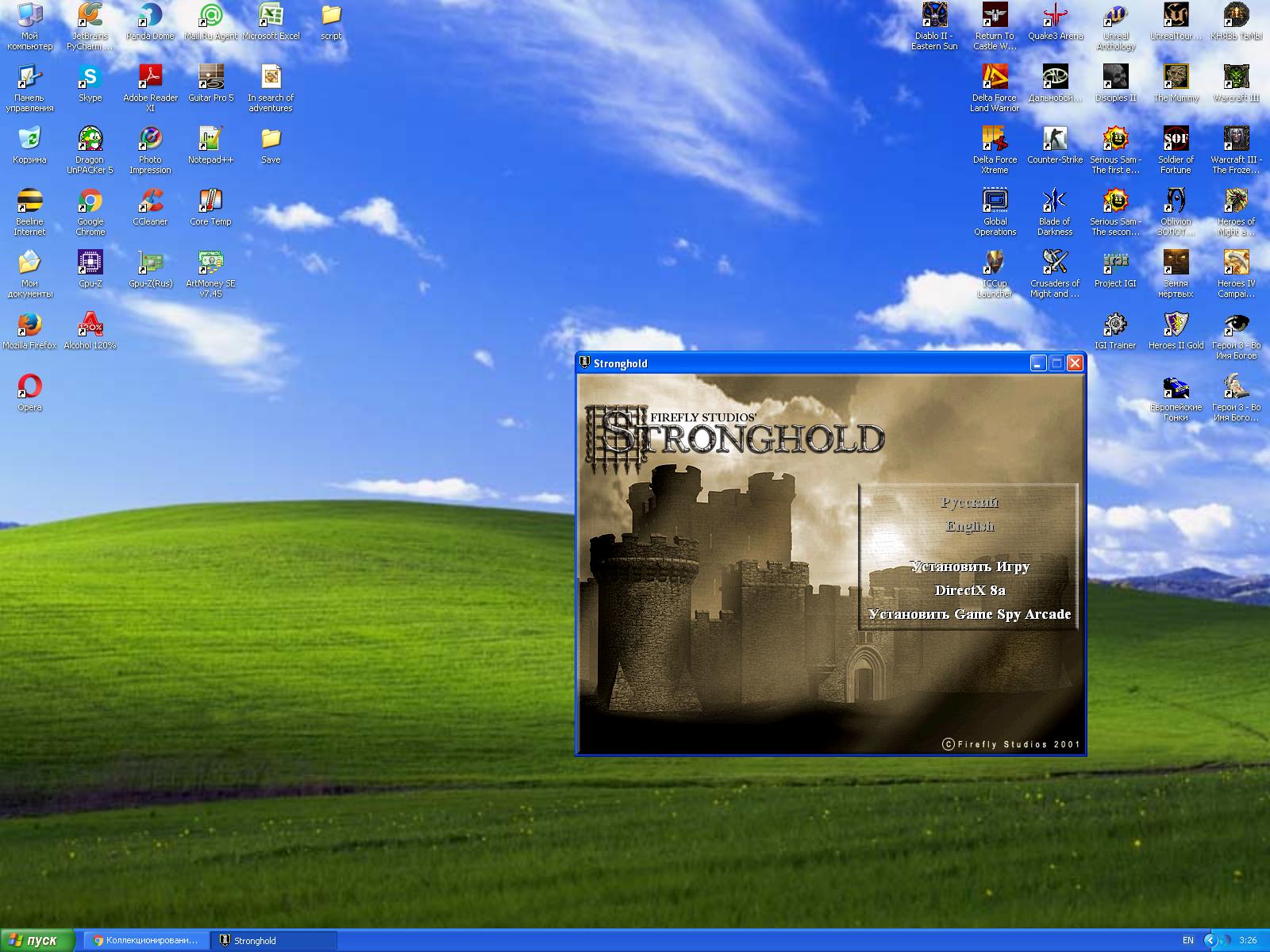The image size is (1270, 952).
Task: Activate Stronghold taskbar button
Action: pos(274,941)
